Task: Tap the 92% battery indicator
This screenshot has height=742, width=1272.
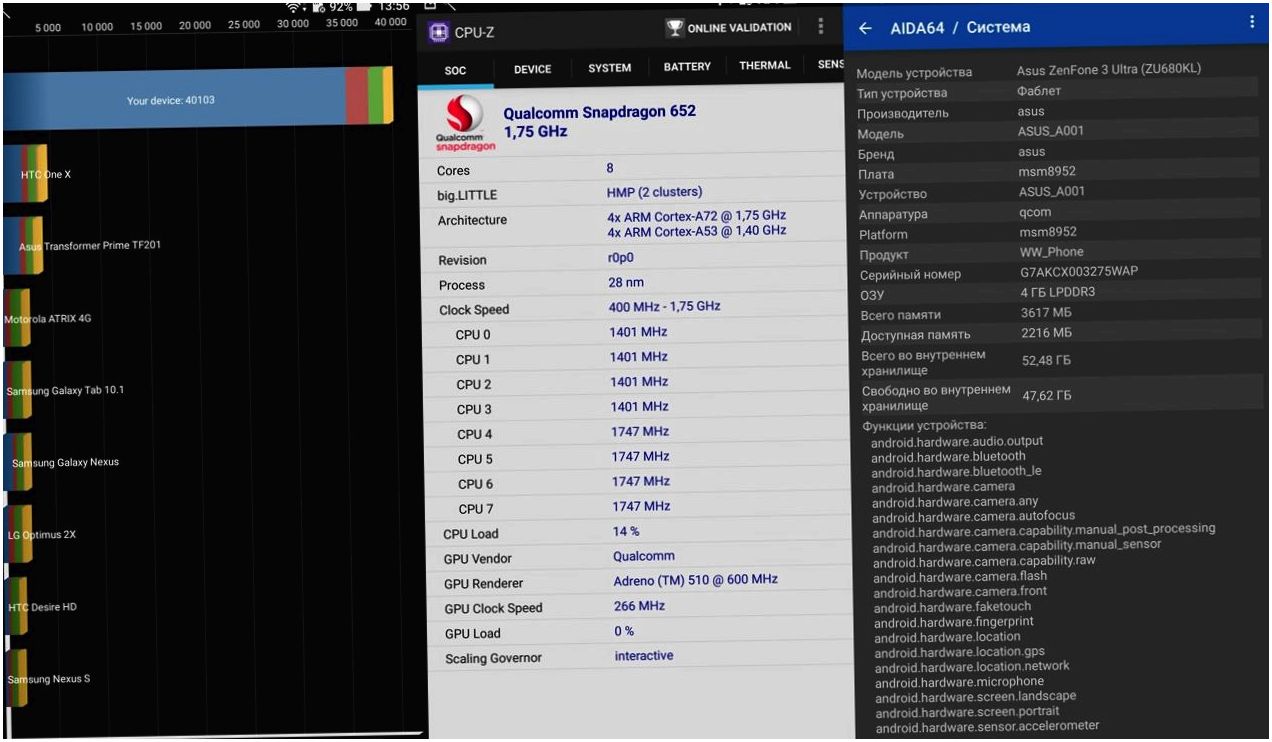Action: point(342,6)
